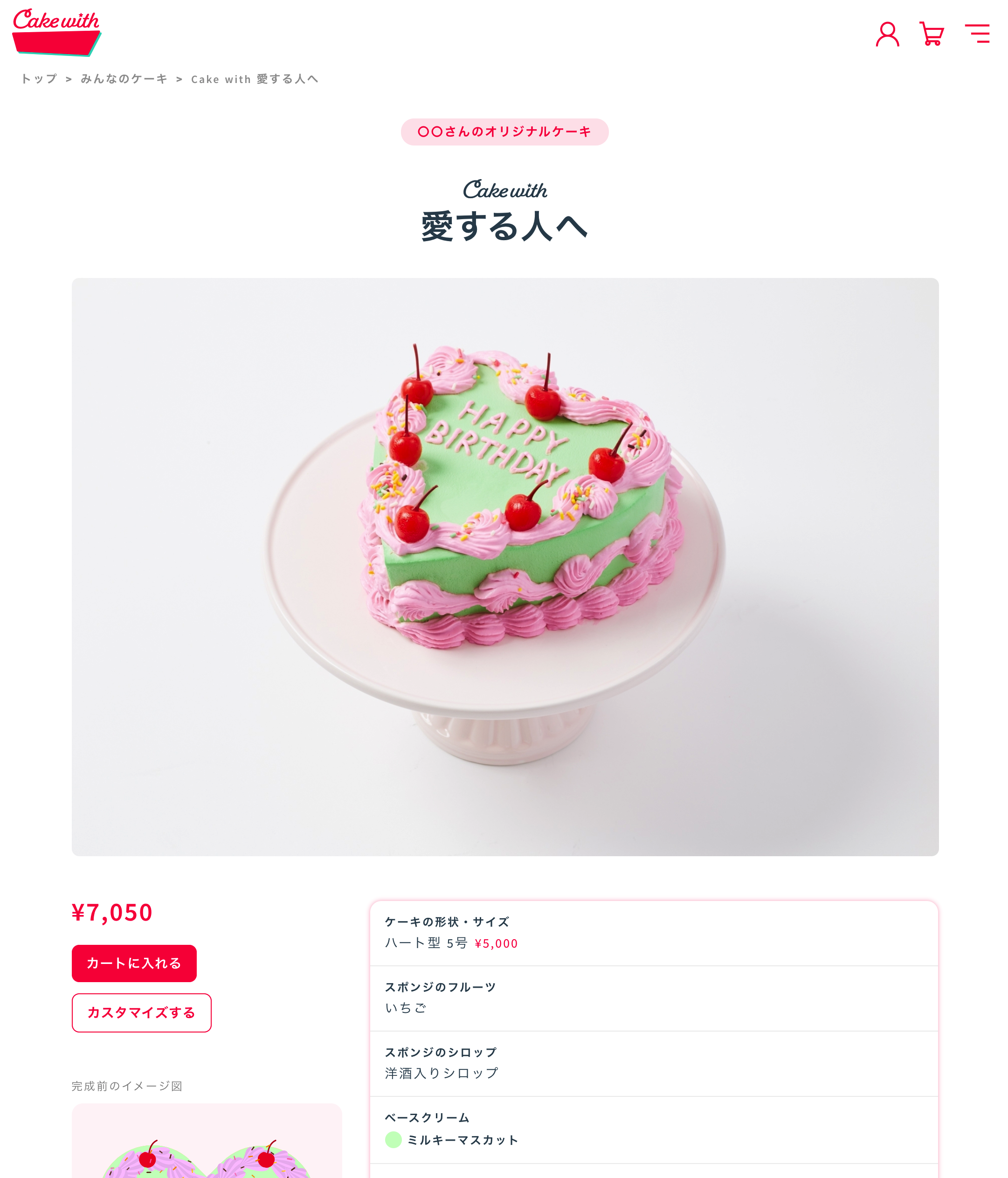Open the hamburger menu icon
Screen dimensions: 1008x1178
coord(977,34)
